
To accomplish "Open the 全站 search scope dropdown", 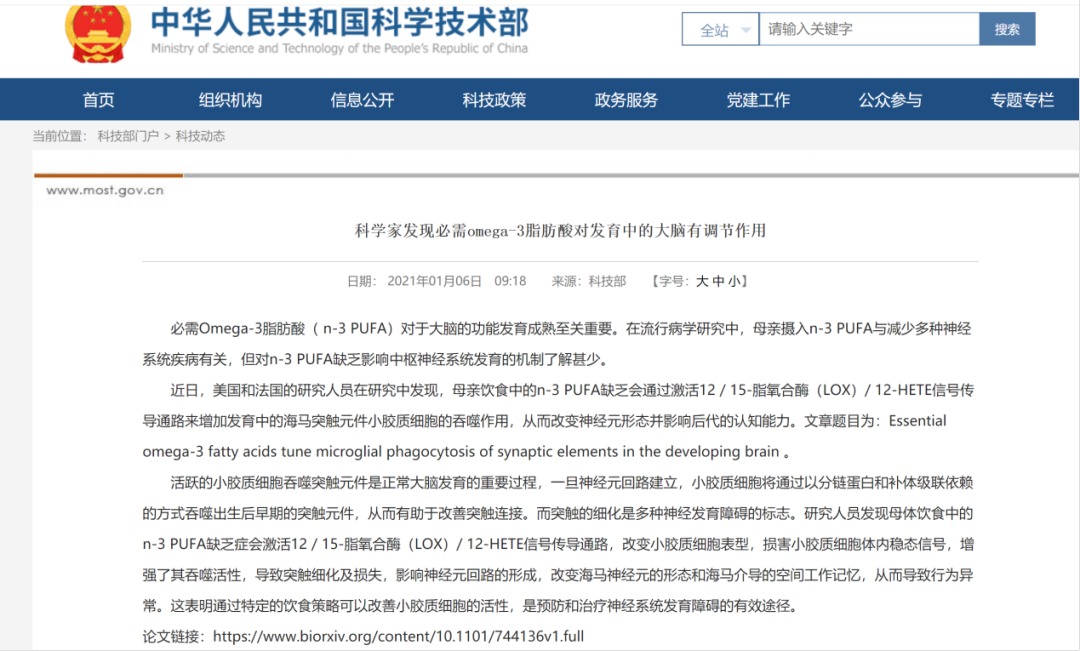I will coord(720,30).
